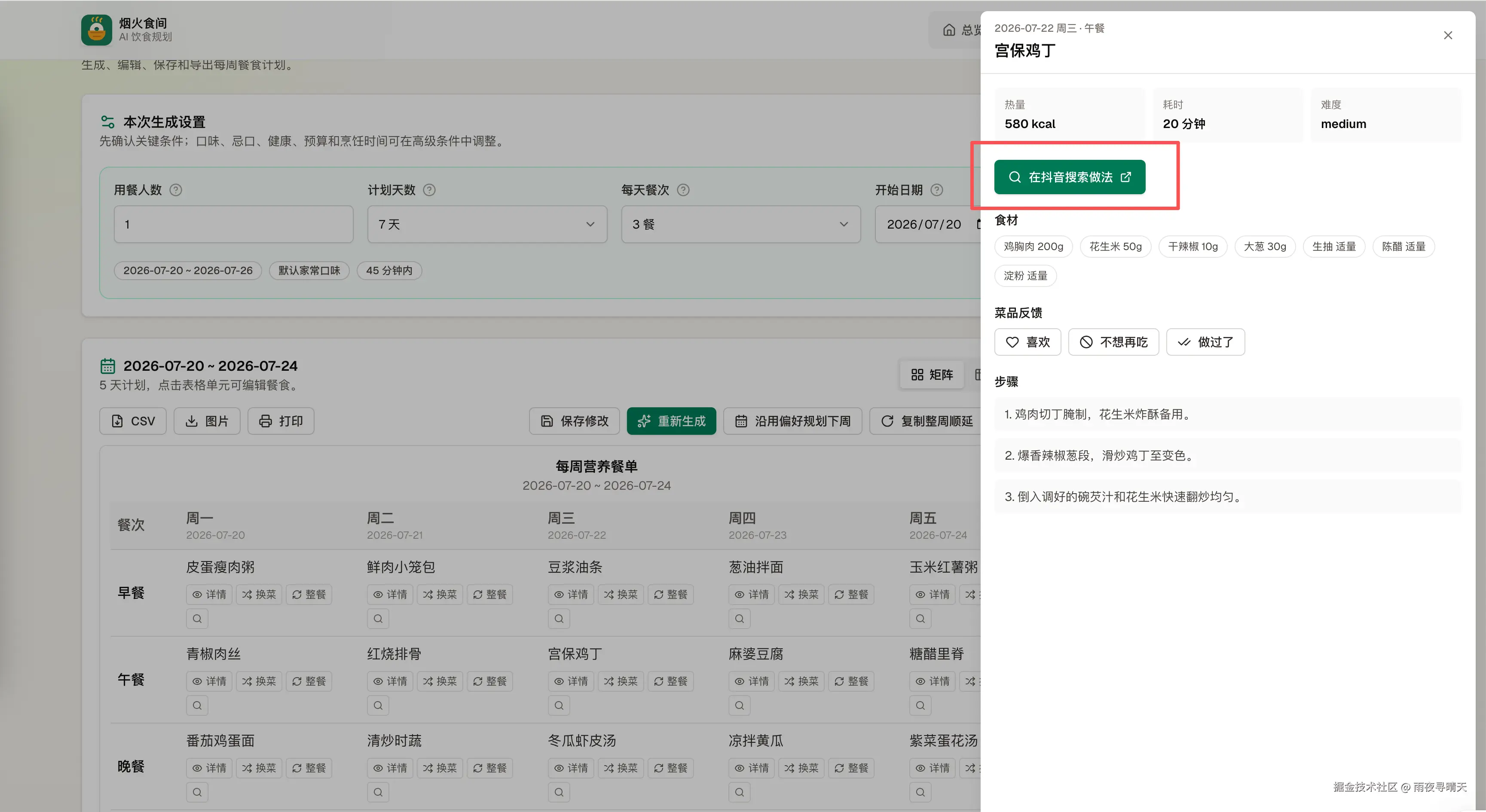Screen dimensions: 1486x812
Task: Export the plan as CSV
Action: (133, 421)
